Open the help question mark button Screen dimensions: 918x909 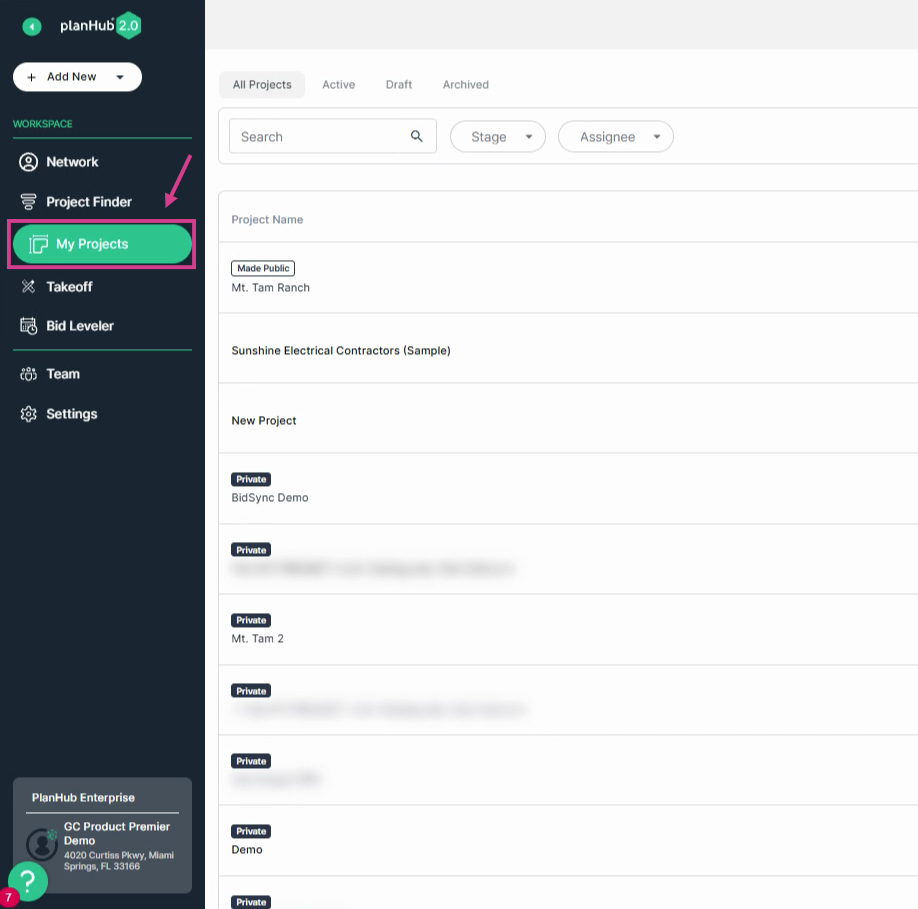pyautogui.click(x=28, y=881)
